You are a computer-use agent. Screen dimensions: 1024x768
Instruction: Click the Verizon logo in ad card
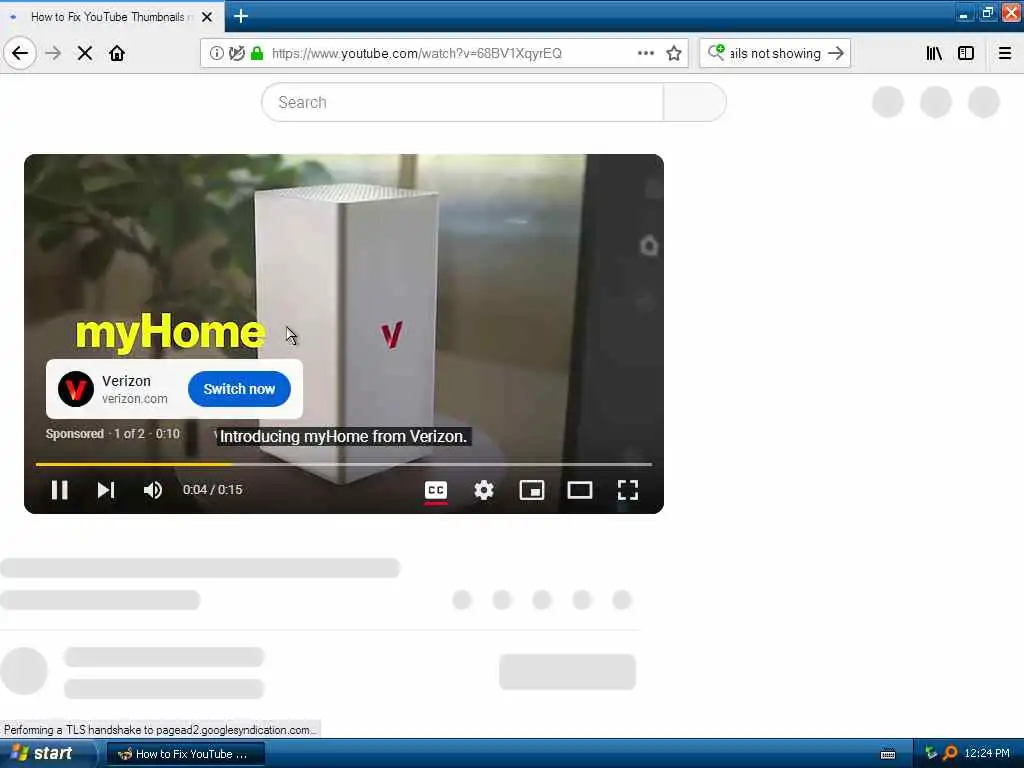76,389
